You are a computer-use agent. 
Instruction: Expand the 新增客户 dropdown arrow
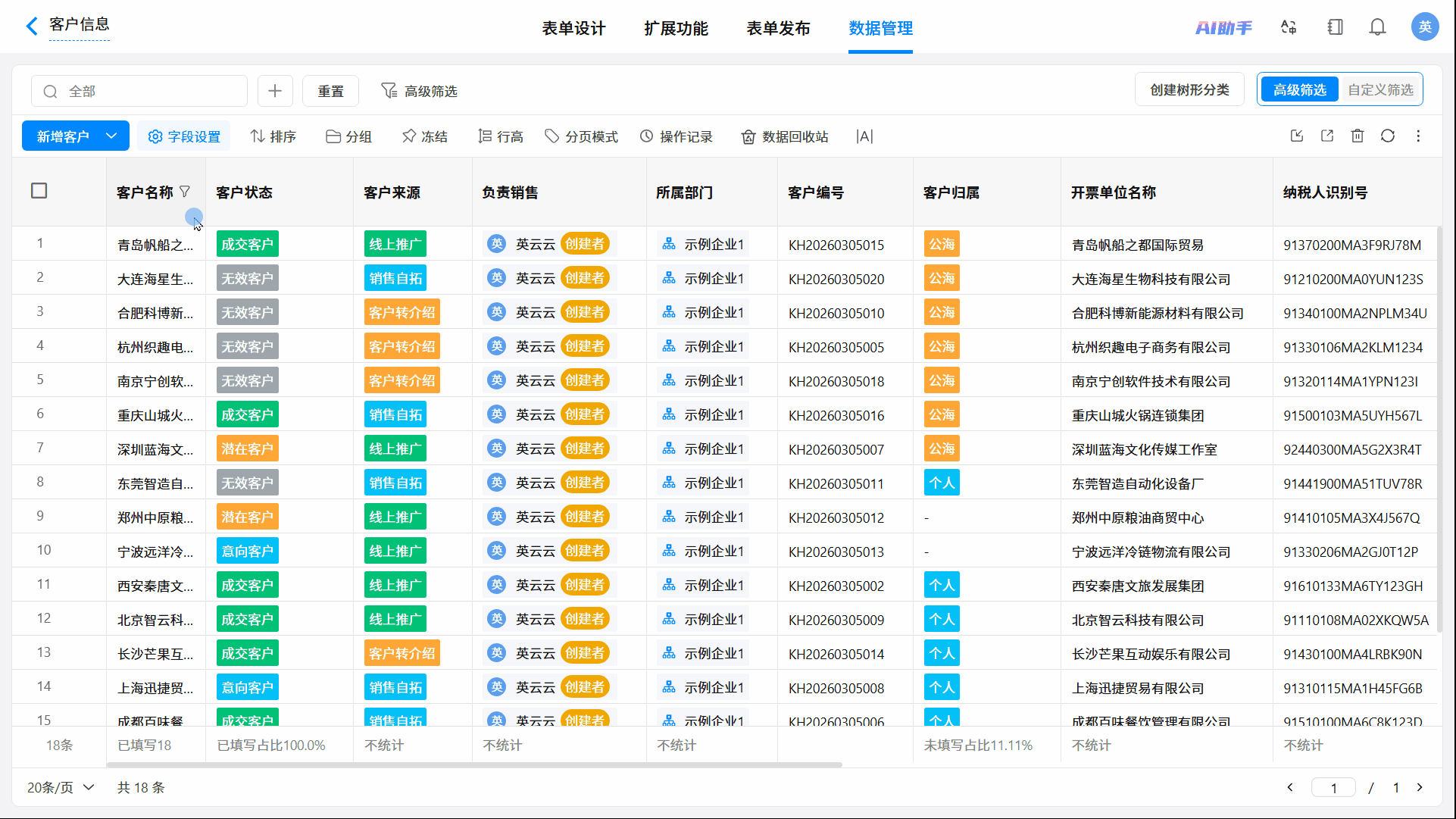coord(111,136)
